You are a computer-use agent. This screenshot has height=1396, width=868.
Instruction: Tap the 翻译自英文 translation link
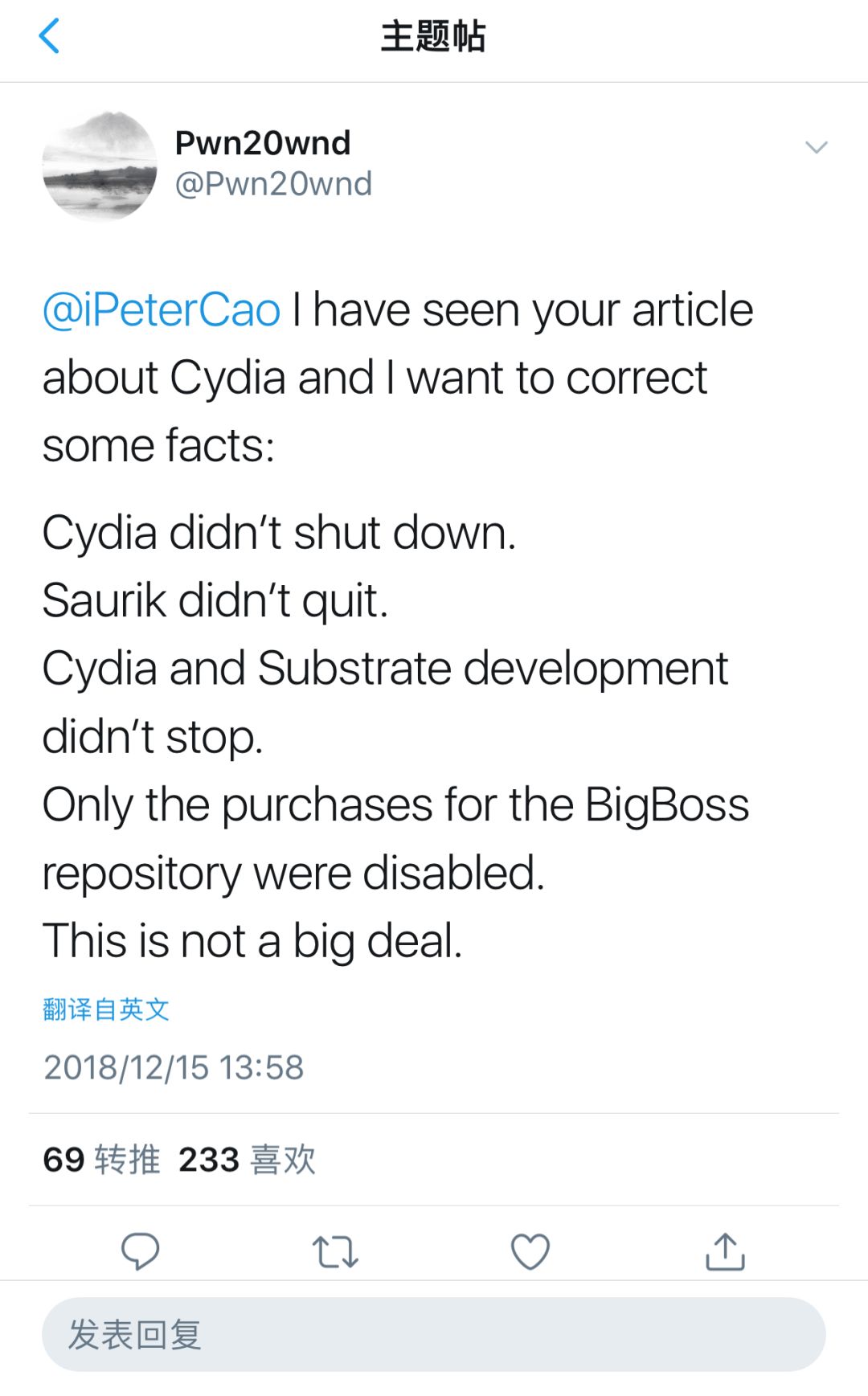pos(106,1009)
